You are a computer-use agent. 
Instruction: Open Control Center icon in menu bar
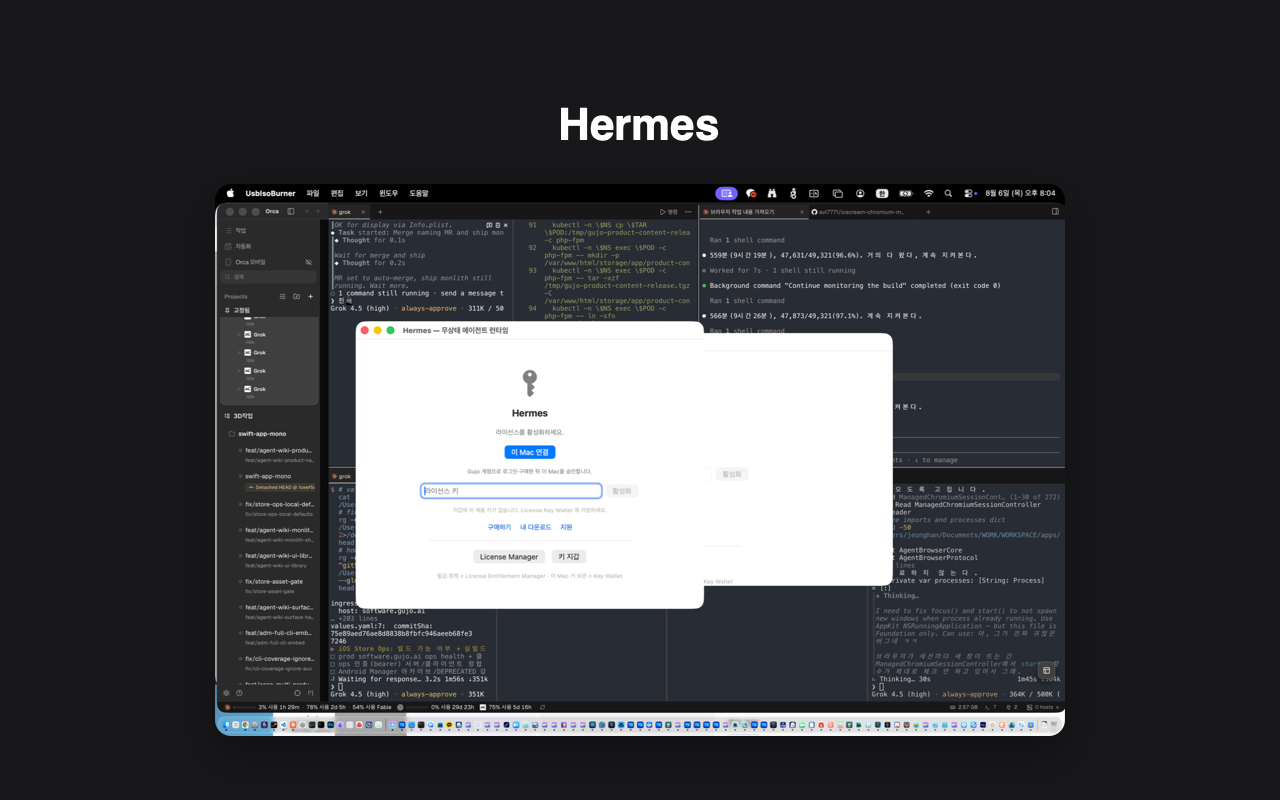tap(970, 193)
